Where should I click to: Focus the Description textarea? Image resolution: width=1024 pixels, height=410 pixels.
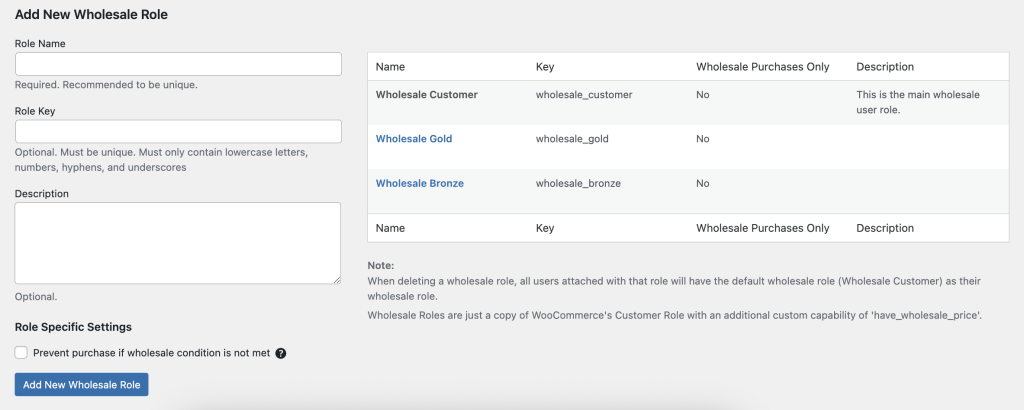(178, 243)
